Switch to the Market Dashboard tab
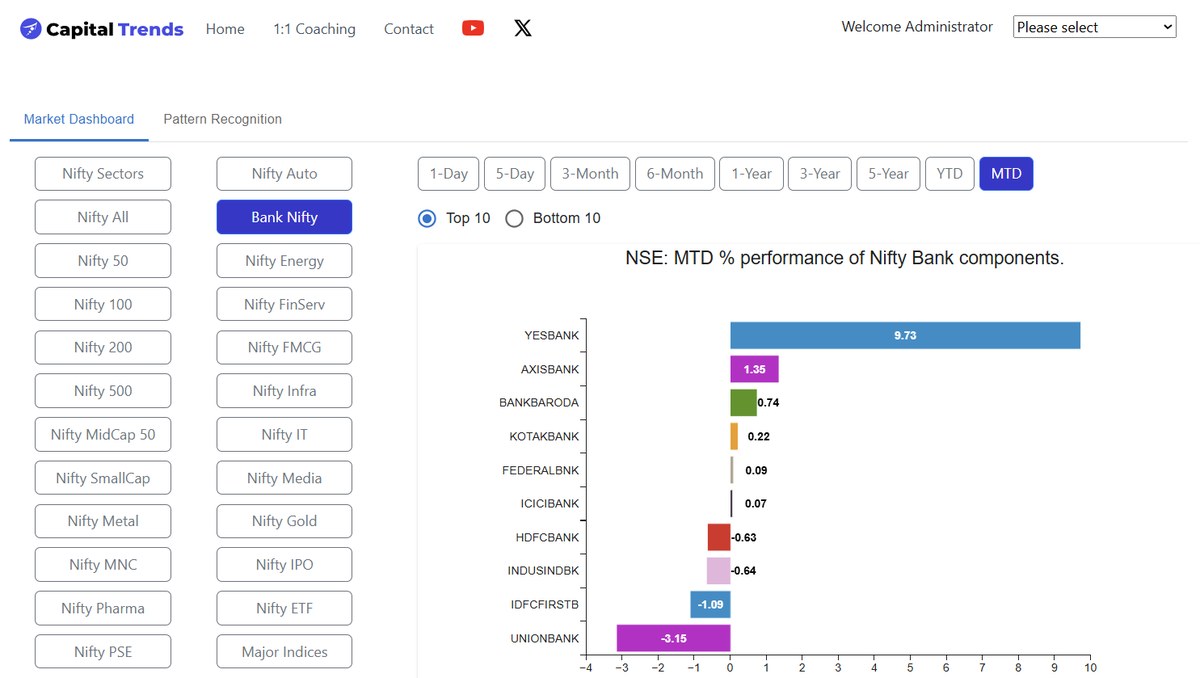This screenshot has width=1200, height=678. pyautogui.click(x=79, y=119)
